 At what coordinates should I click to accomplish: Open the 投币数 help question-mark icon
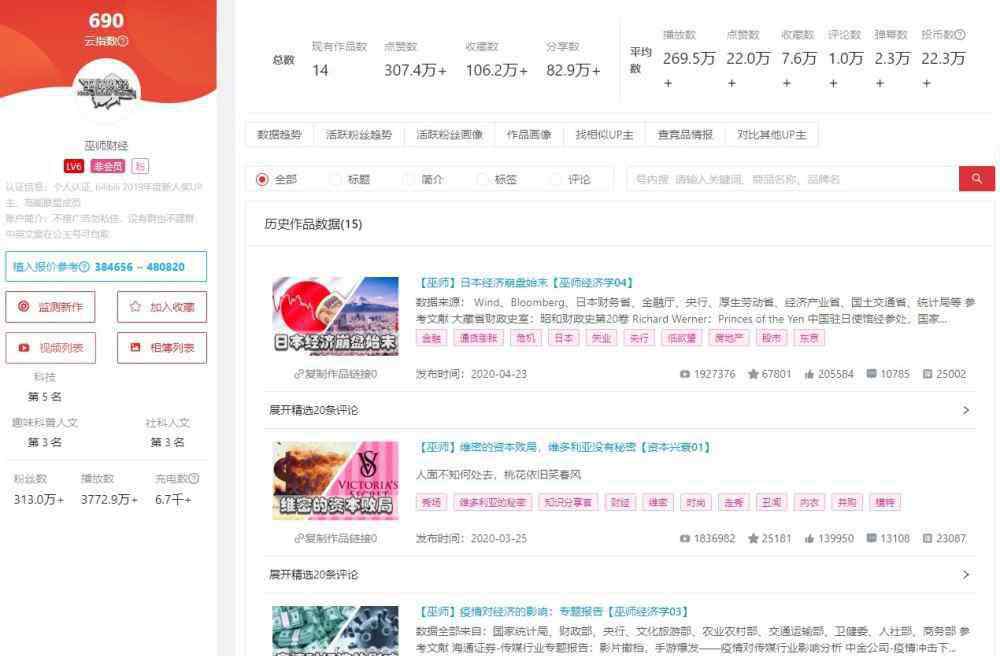click(x=960, y=34)
